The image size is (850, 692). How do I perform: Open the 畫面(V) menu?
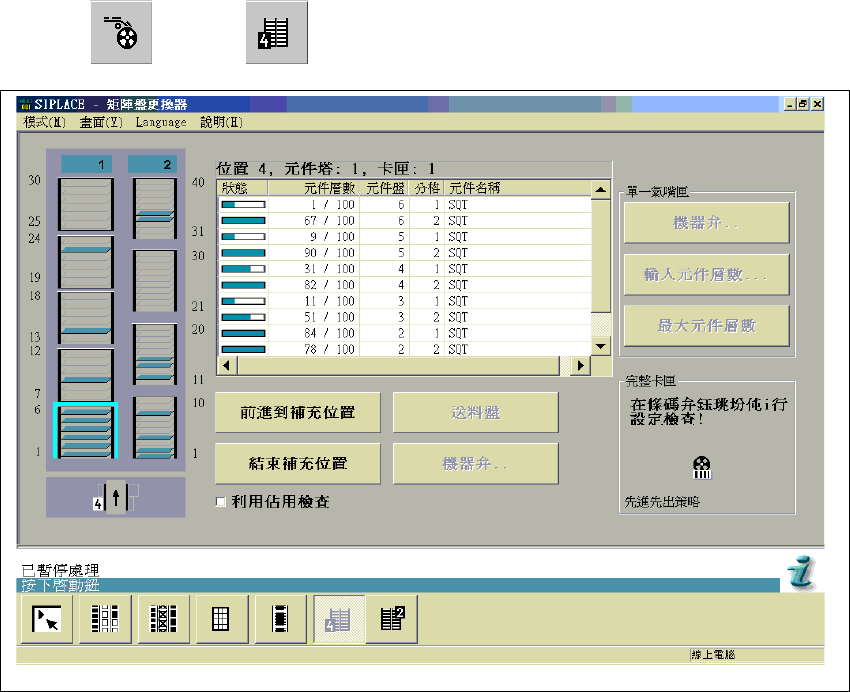coord(101,122)
